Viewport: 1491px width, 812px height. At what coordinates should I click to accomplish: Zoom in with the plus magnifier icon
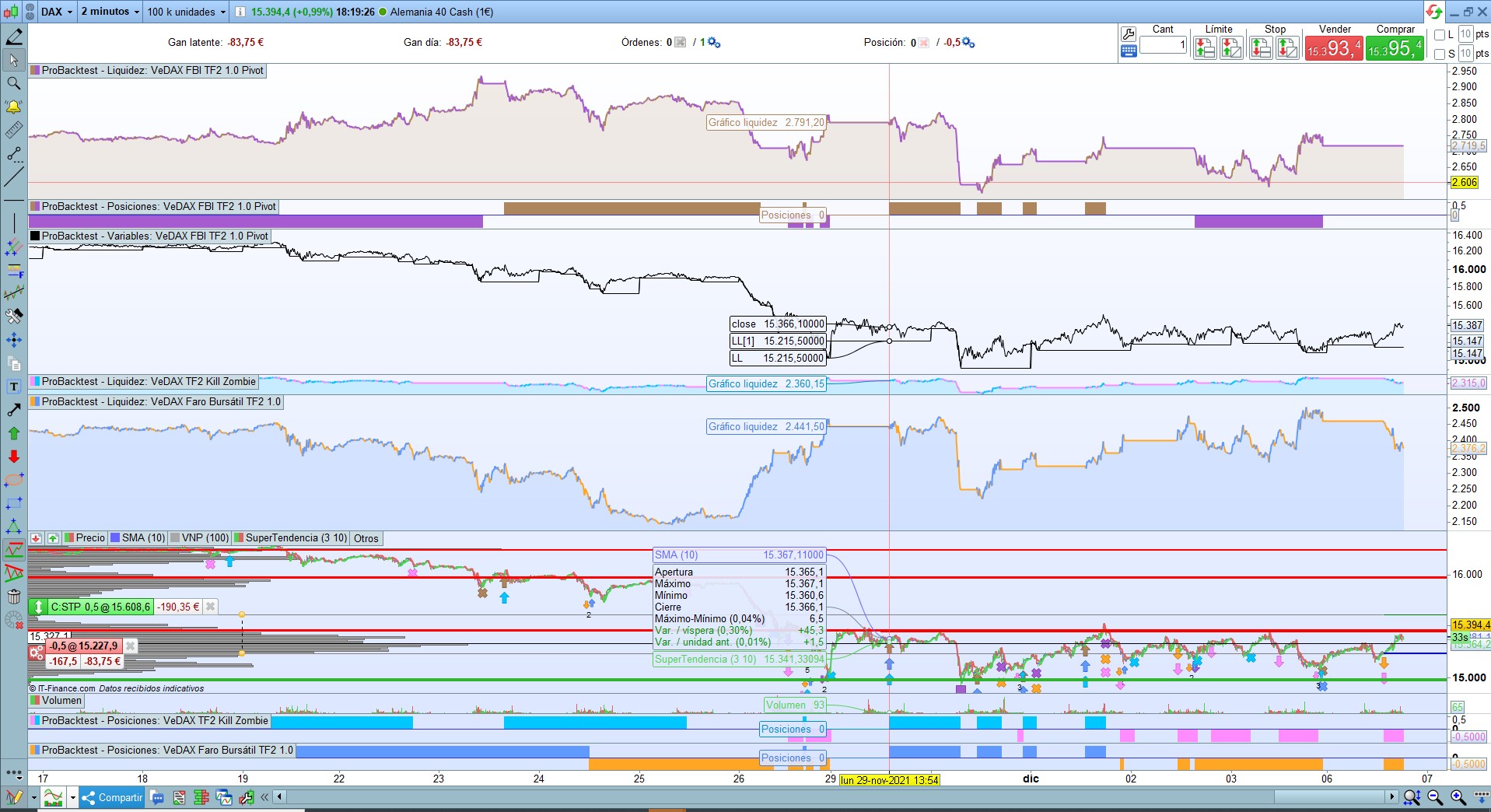tap(1458, 797)
